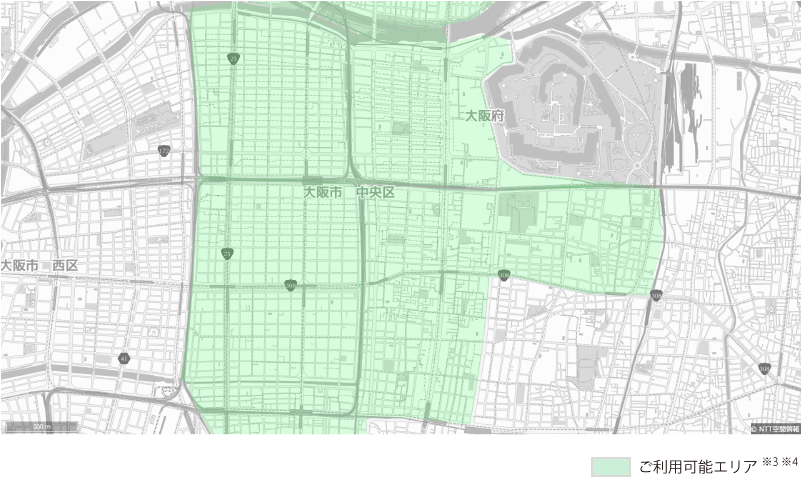Click the ご利用可能エリア legend text
Image resolution: width=803 pixels, height=481 pixels.
697,466
